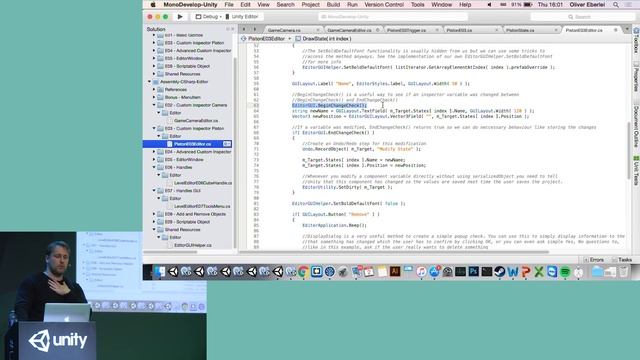Collapse the E02 - Custom Inspector Camera folder
Viewport: 640px width, 360px height.
(x=154, y=105)
